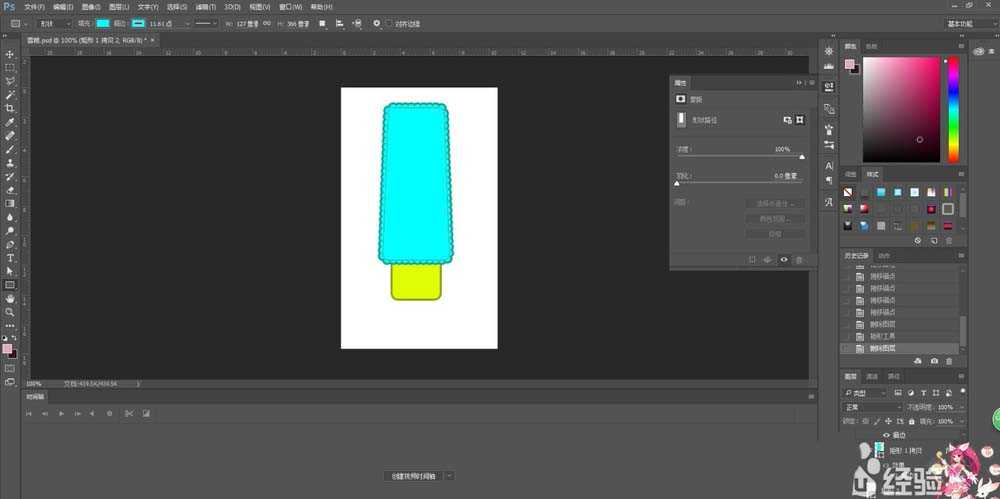Choose the Hand tool
Image resolution: width=1000 pixels, height=499 pixels.
click(x=10, y=298)
